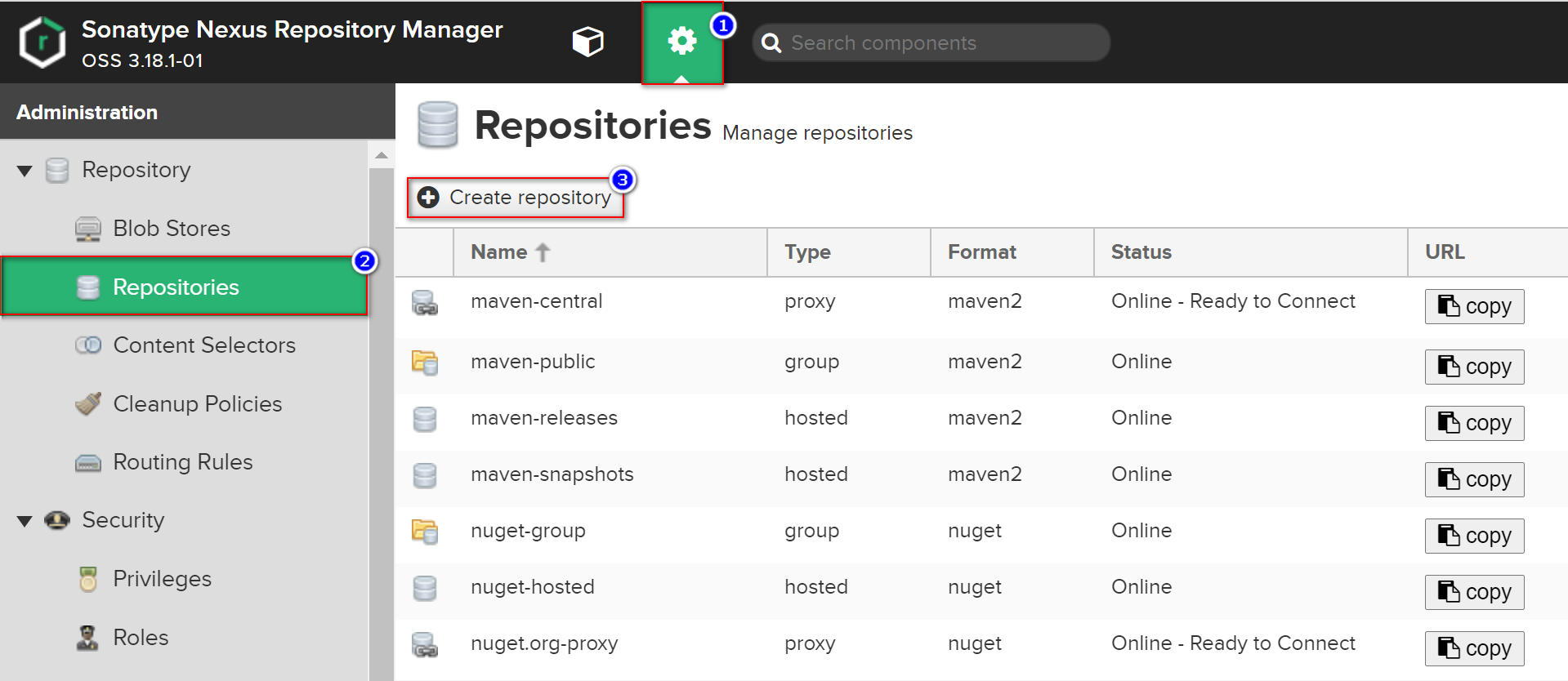Click the maven-central proxy icon
This screenshot has height=681, width=1568.
(425, 303)
